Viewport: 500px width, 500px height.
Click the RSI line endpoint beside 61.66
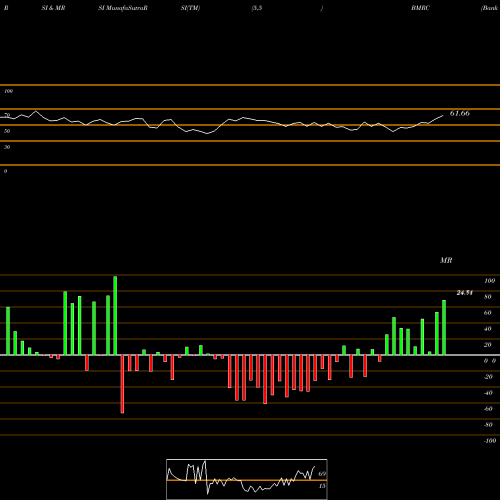coord(443,116)
